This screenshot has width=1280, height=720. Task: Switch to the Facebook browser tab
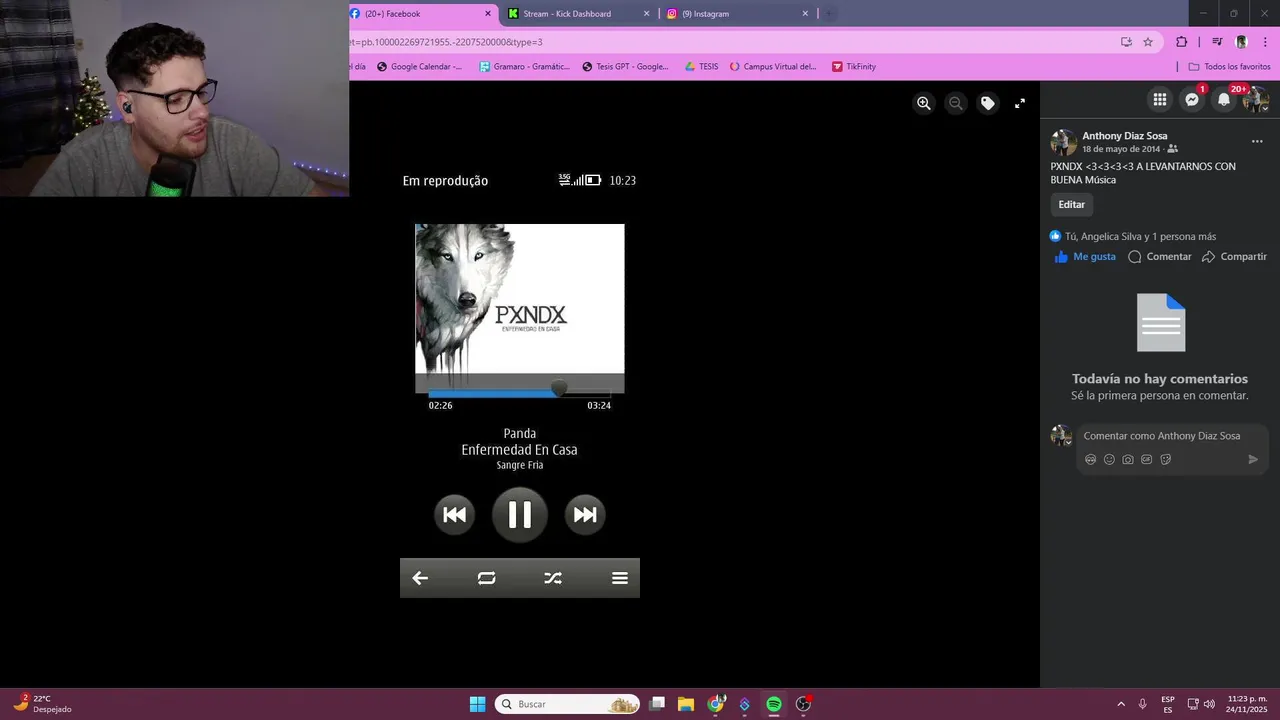tap(420, 14)
